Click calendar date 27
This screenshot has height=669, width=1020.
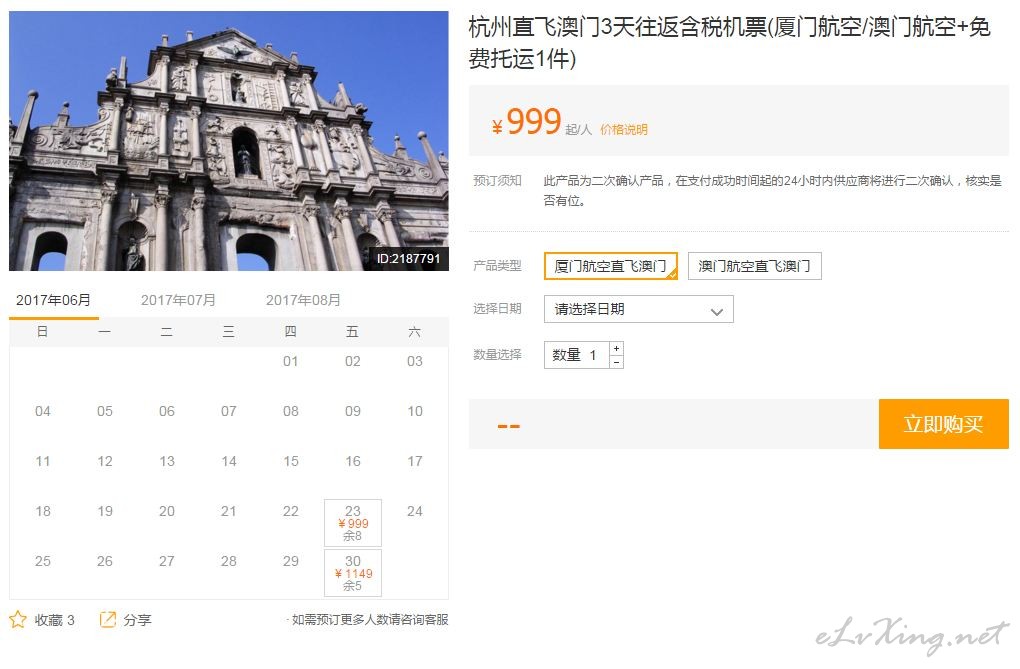point(167,561)
